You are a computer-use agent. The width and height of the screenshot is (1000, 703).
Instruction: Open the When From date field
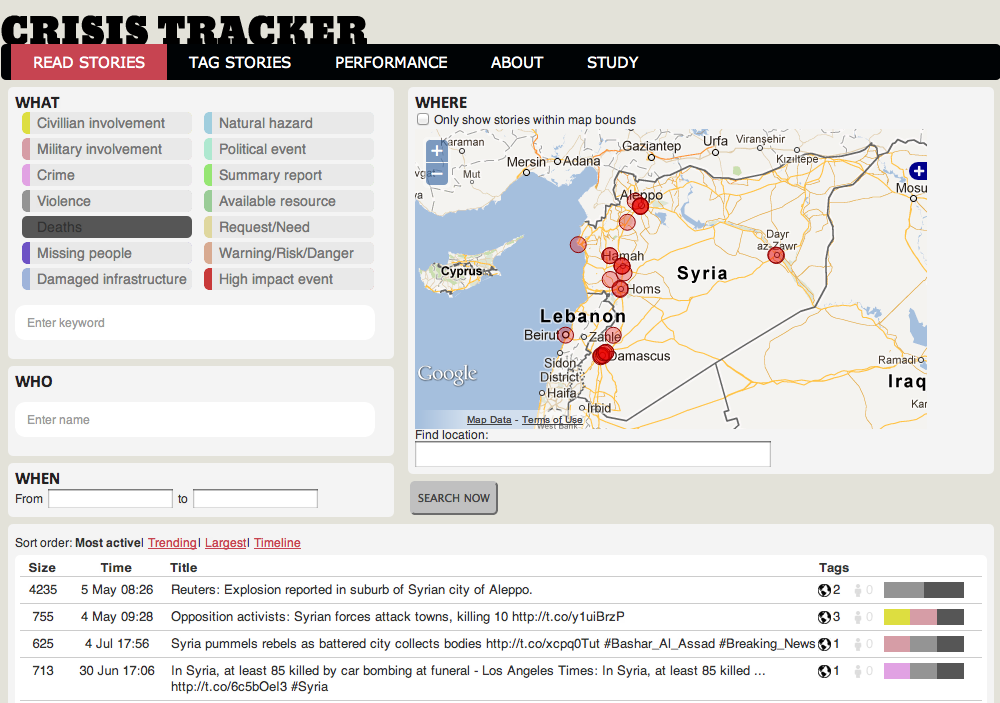110,498
